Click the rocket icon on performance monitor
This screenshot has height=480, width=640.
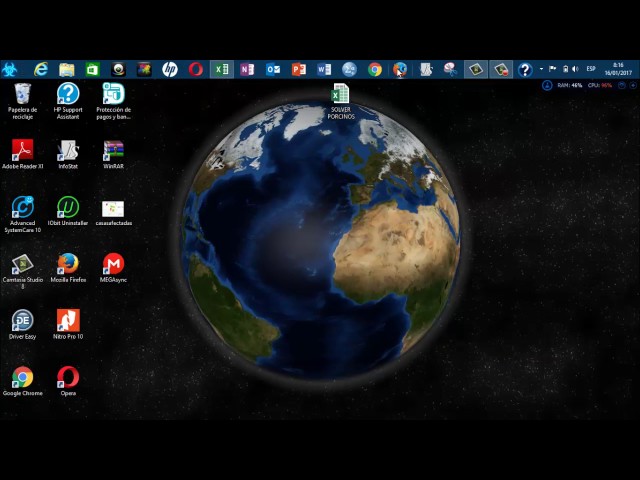tap(547, 85)
